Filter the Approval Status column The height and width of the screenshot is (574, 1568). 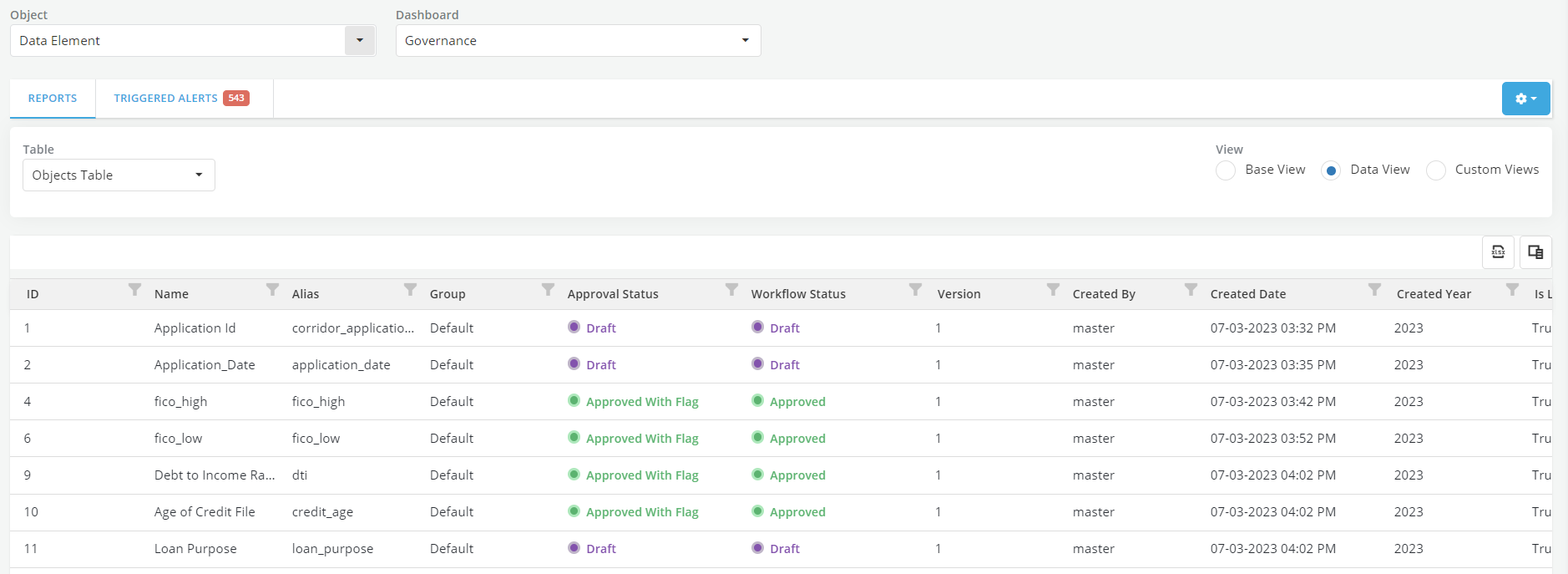coord(731,290)
